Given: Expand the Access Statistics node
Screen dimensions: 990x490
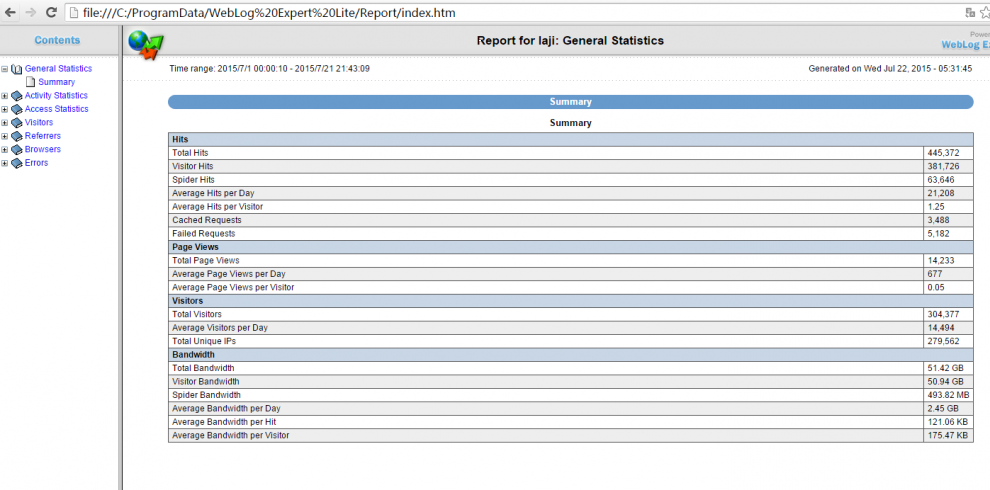Looking at the screenshot, I should click(5, 109).
